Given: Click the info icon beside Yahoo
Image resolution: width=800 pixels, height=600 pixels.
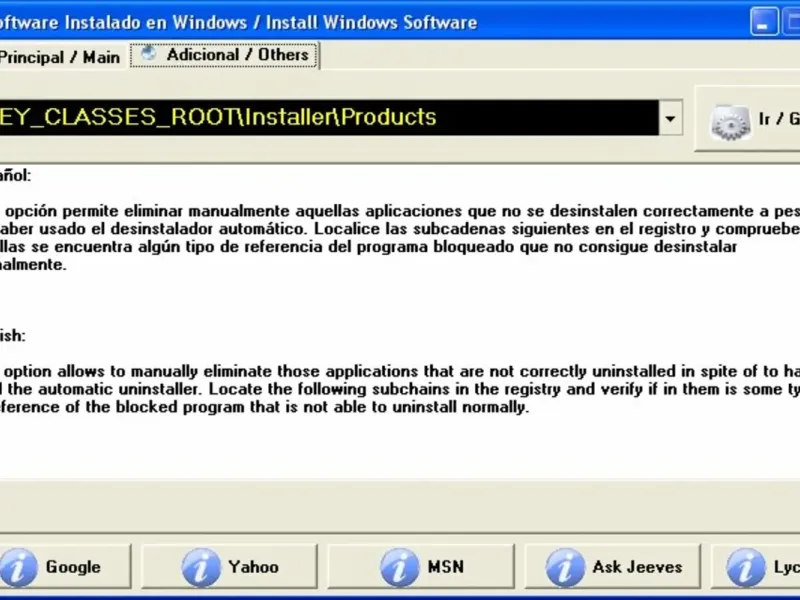Looking at the screenshot, I should tap(201, 567).
